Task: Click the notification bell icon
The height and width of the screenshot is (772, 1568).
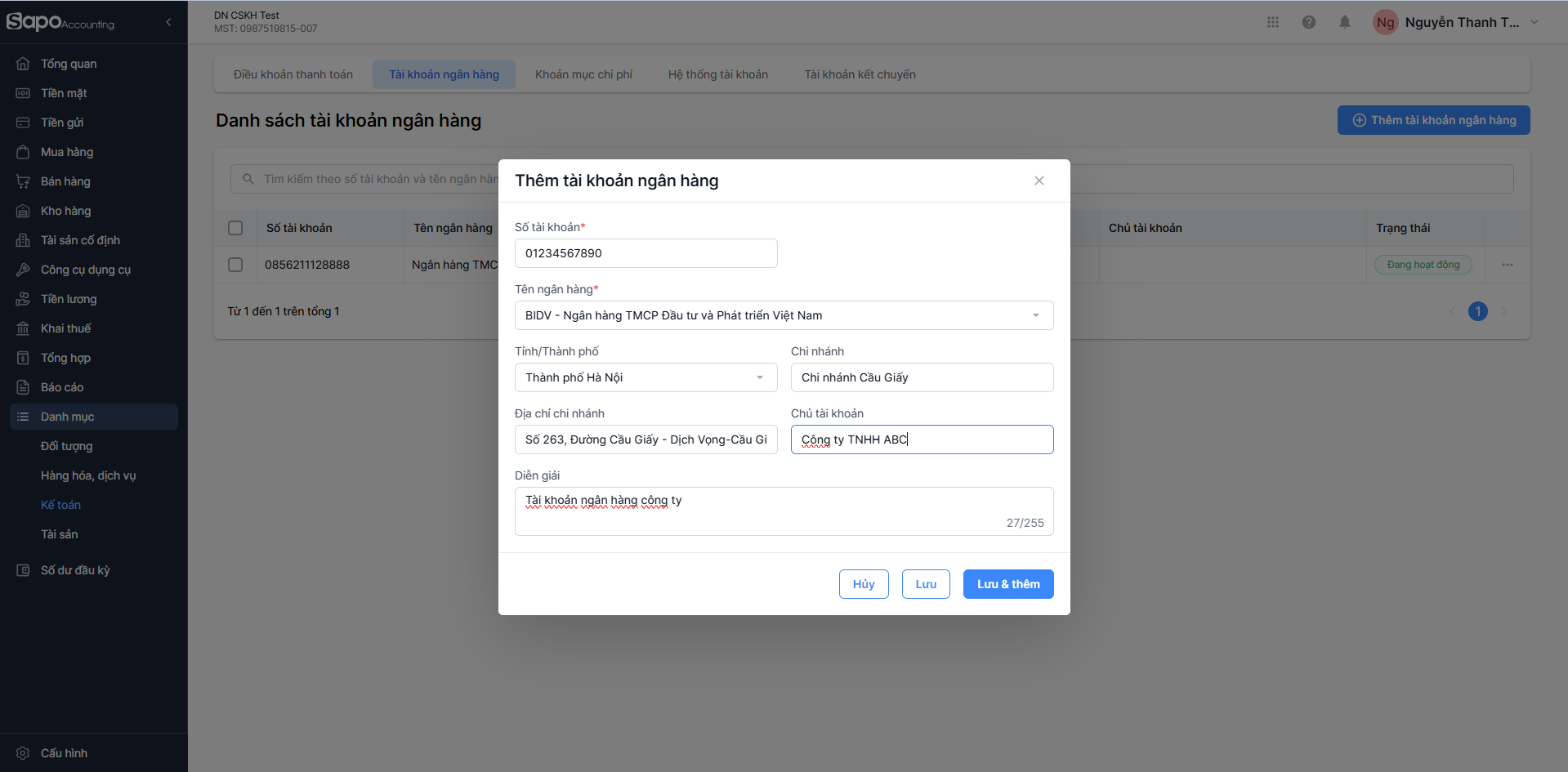Action: pyautogui.click(x=1344, y=22)
